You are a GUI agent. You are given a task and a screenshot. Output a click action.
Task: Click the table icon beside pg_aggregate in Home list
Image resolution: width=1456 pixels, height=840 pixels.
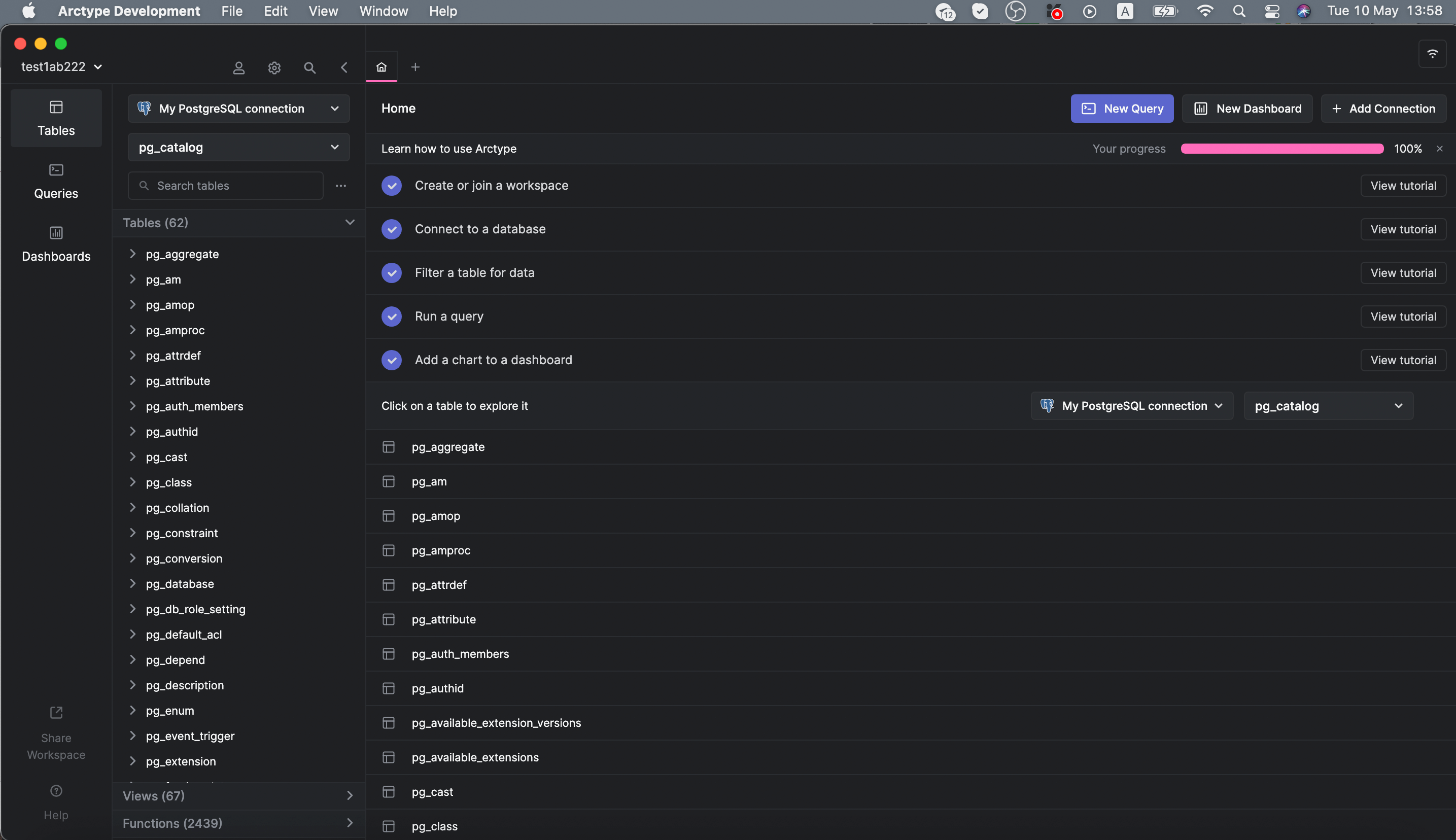pyautogui.click(x=389, y=447)
